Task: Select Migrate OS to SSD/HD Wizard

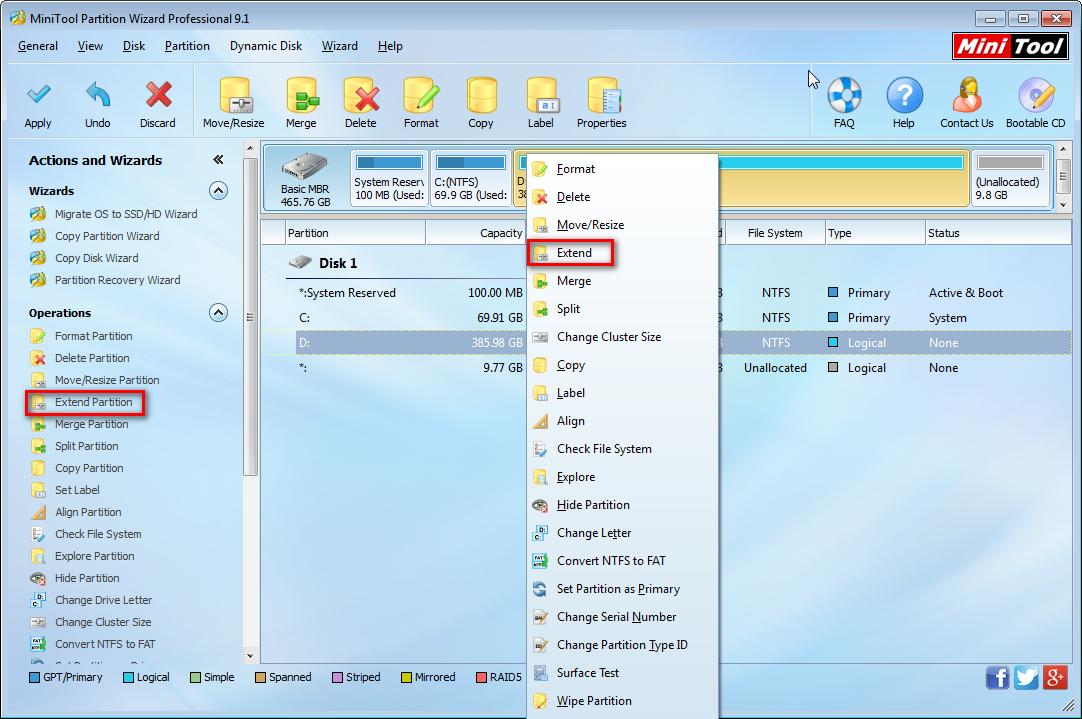Action: pos(126,214)
